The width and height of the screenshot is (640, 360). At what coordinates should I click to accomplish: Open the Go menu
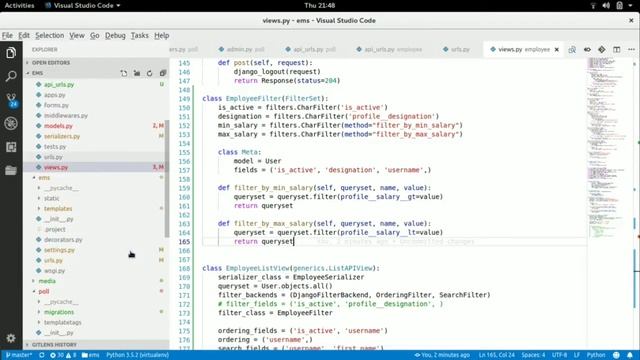(95, 36)
